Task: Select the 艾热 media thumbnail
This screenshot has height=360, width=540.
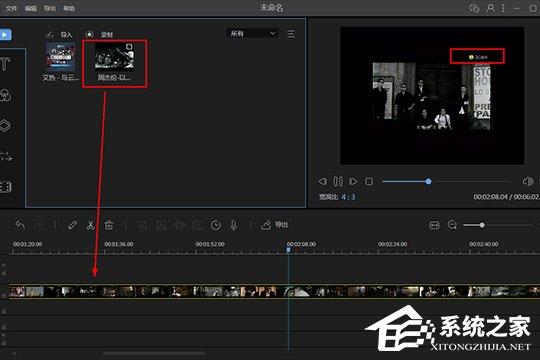Action: click(x=61, y=57)
